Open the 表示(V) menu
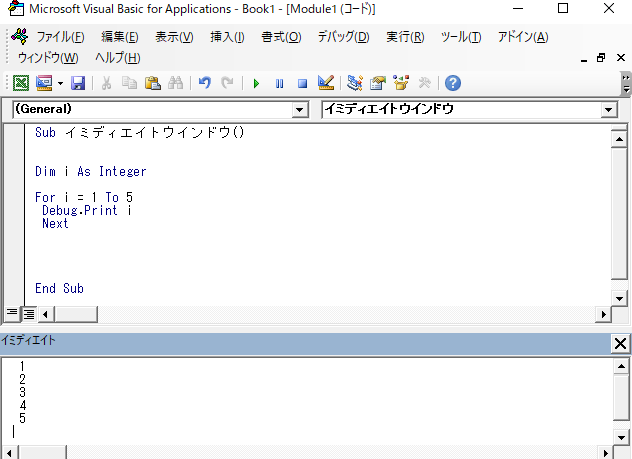This screenshot has width=632, height=459. pyautogui.click(x=174, y=37)
